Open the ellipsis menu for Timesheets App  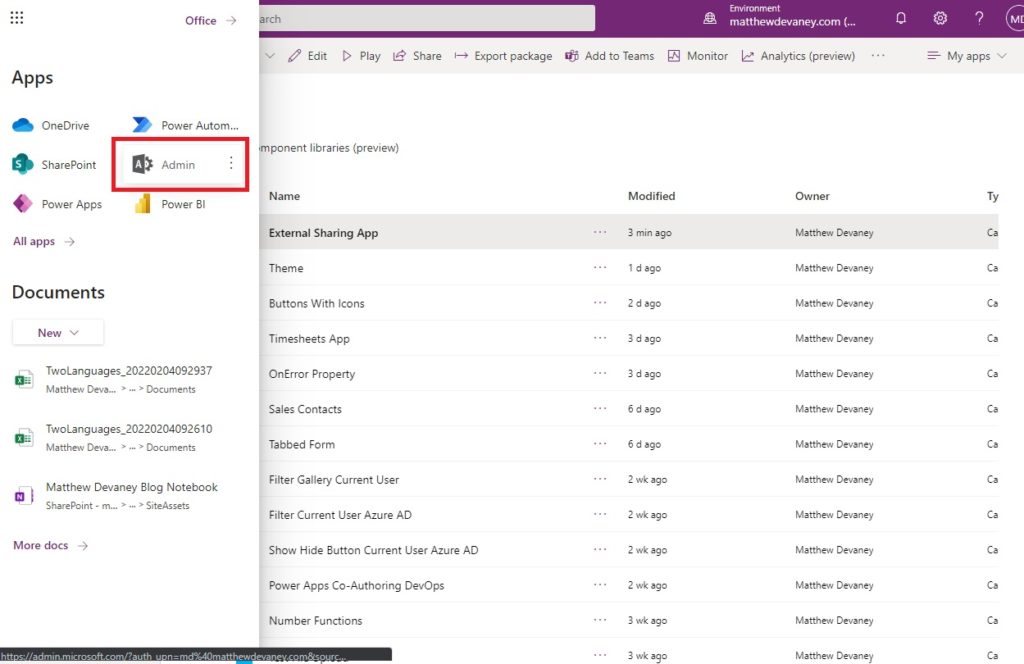coord(600,338)
